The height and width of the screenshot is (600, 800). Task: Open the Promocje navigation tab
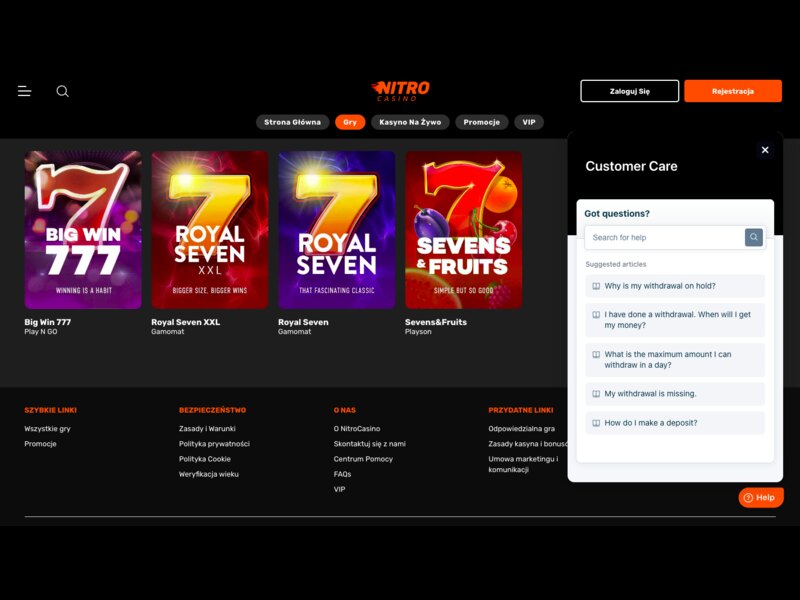pyautogui.click(x=483, y=122)
